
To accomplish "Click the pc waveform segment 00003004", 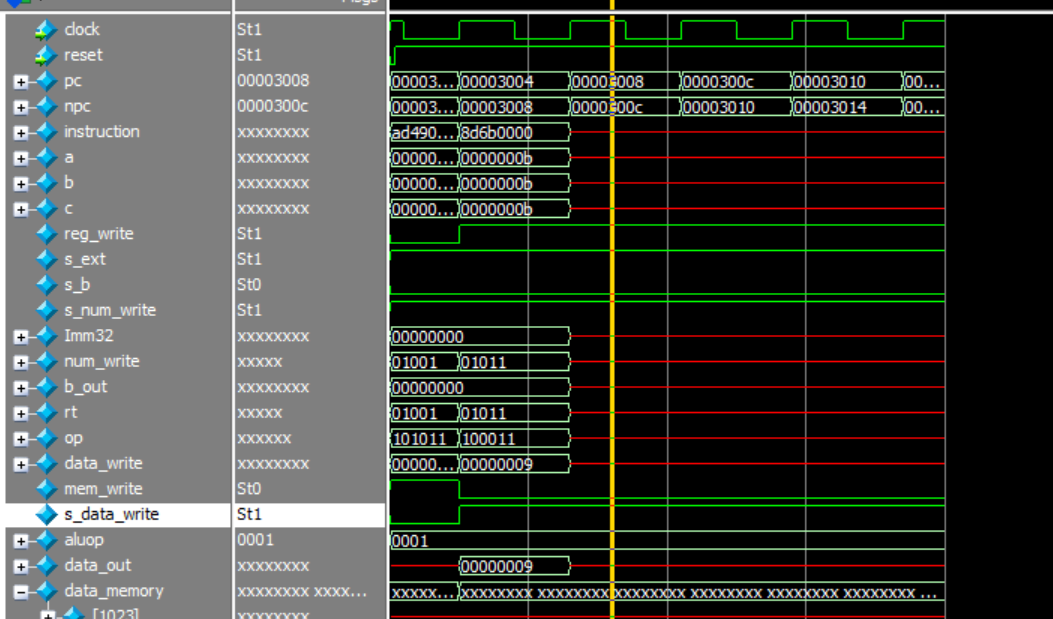I will coord(514,82).
